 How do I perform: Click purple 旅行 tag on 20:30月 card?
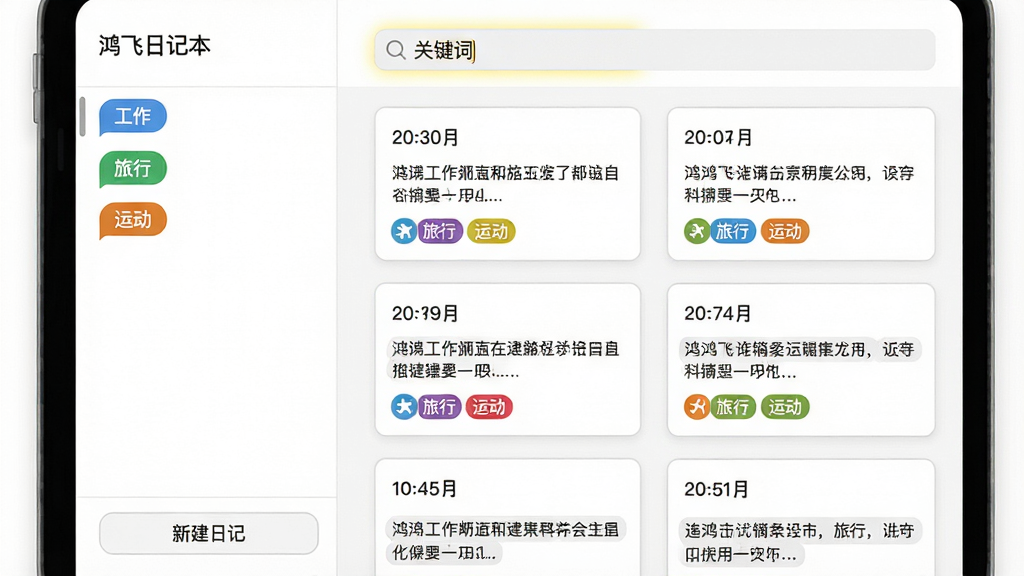[x=440, y=231]
